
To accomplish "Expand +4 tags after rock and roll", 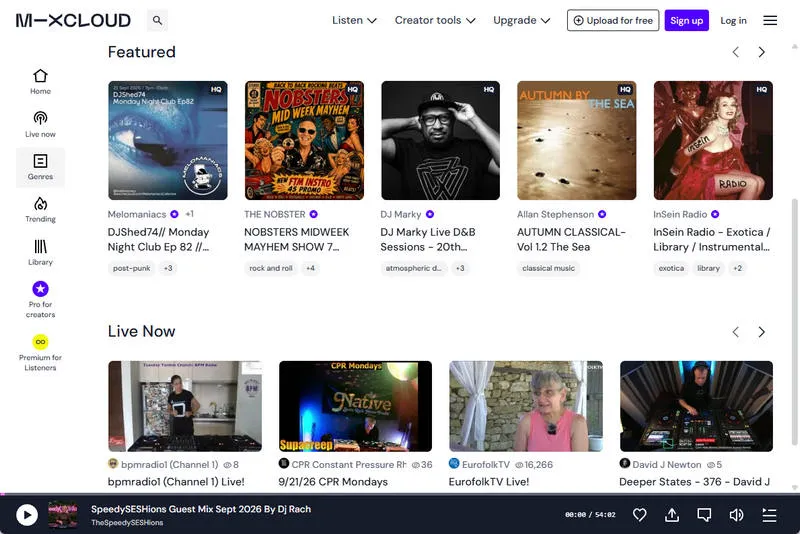I will click(310, 268).
